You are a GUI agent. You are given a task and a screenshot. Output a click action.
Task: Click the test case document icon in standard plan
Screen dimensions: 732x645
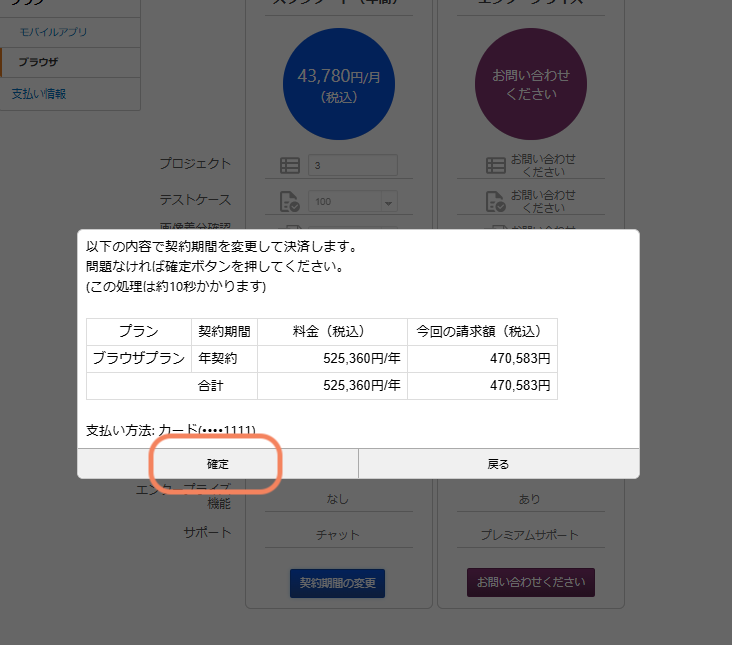pyautogui.click(x=289, y=202)
